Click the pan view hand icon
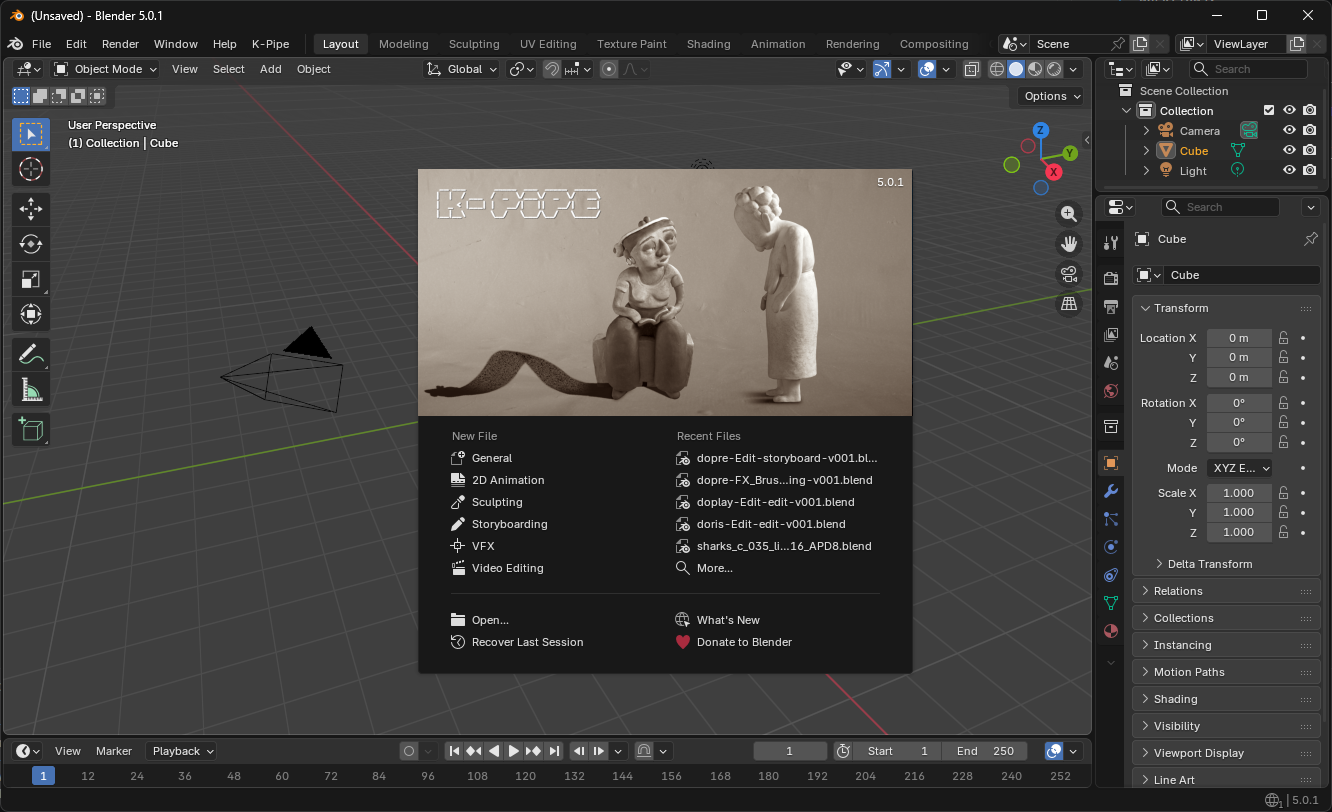The width and height of the screenshot is (1332, 812). point(1069,244)
